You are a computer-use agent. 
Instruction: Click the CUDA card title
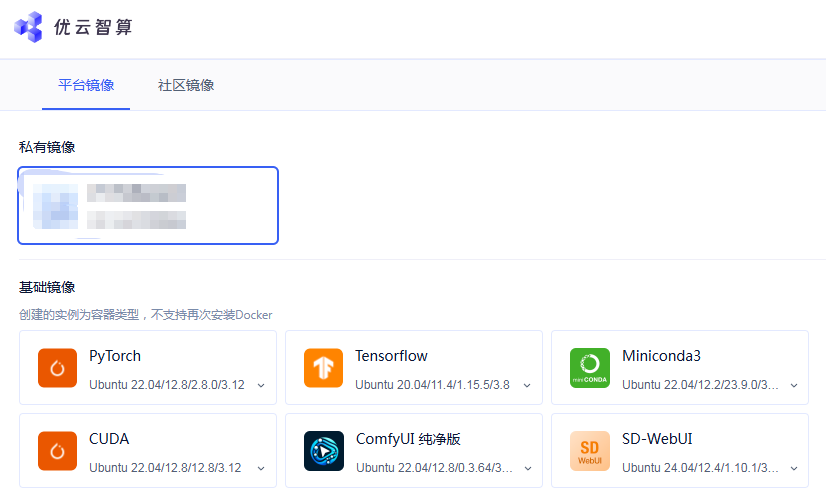tap(109, 439)
